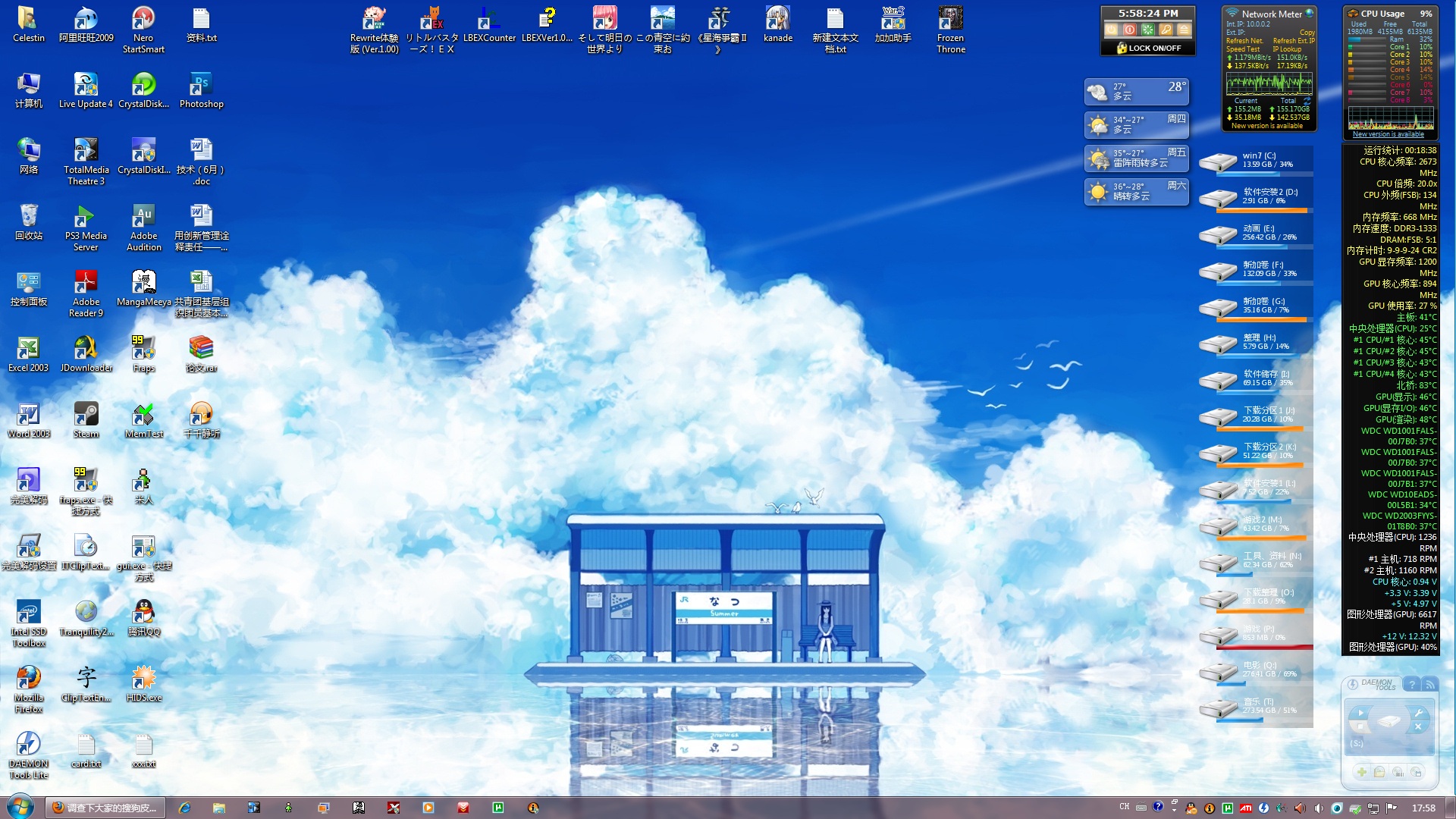
Task: Click Refresh Ext. IP in Network Meter
Action: click(x=1294, y=41)
